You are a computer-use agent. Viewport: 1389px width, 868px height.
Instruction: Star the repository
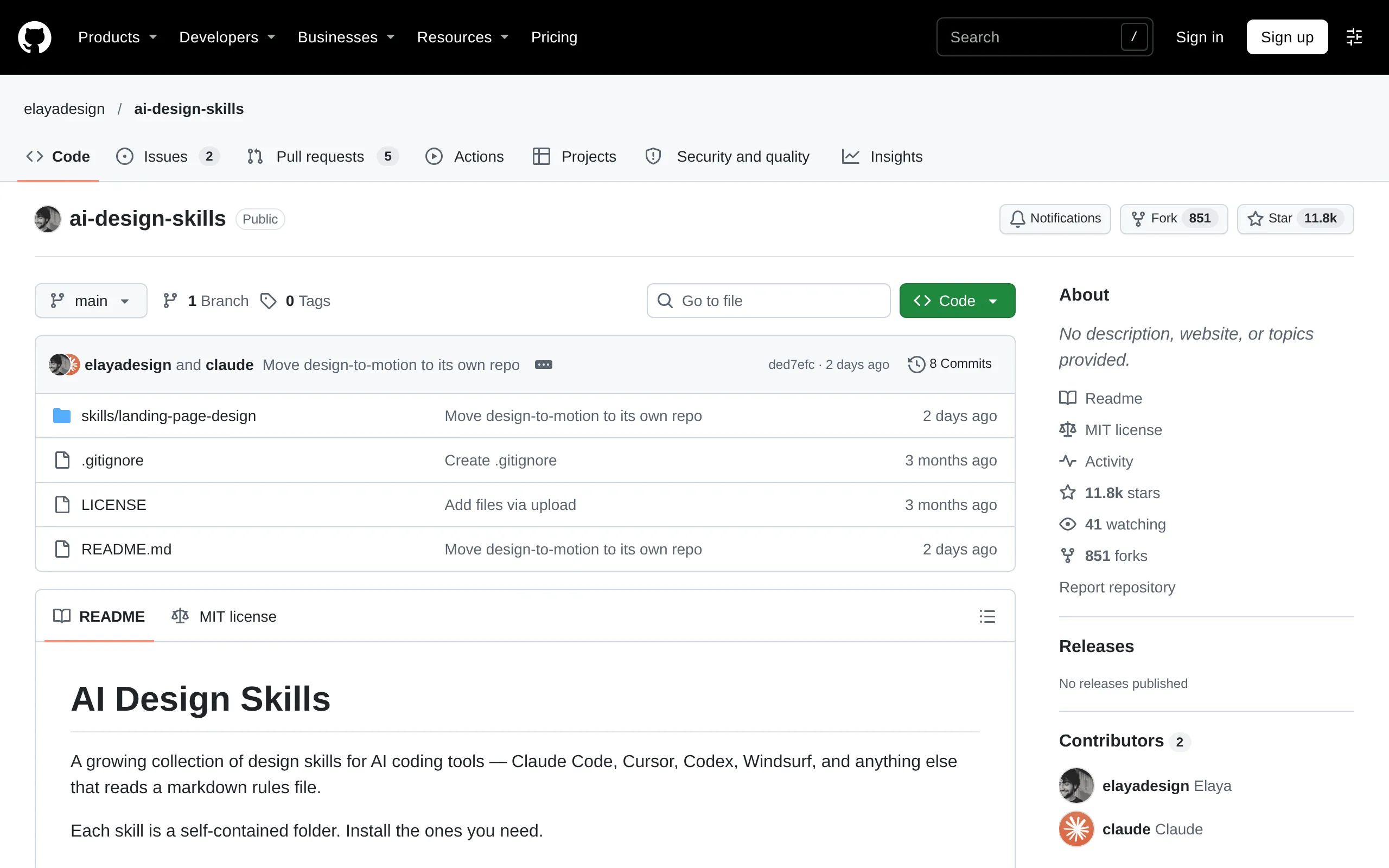(x=1295, y=219)
